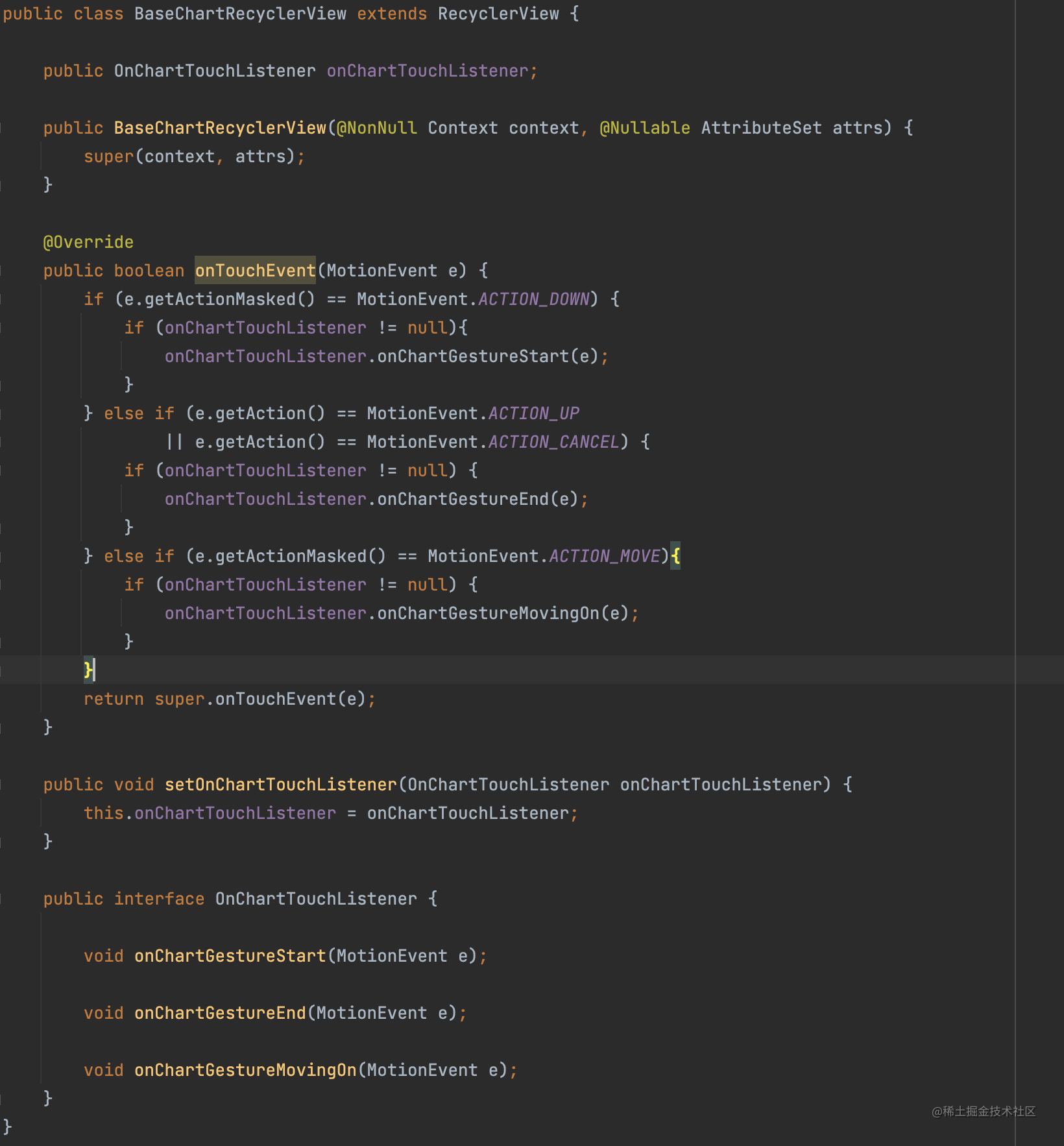Click e.getAction() on the ACTION_CANCEL line
The height and width of the screenshot is (1146, 1064).
[260, 442]
